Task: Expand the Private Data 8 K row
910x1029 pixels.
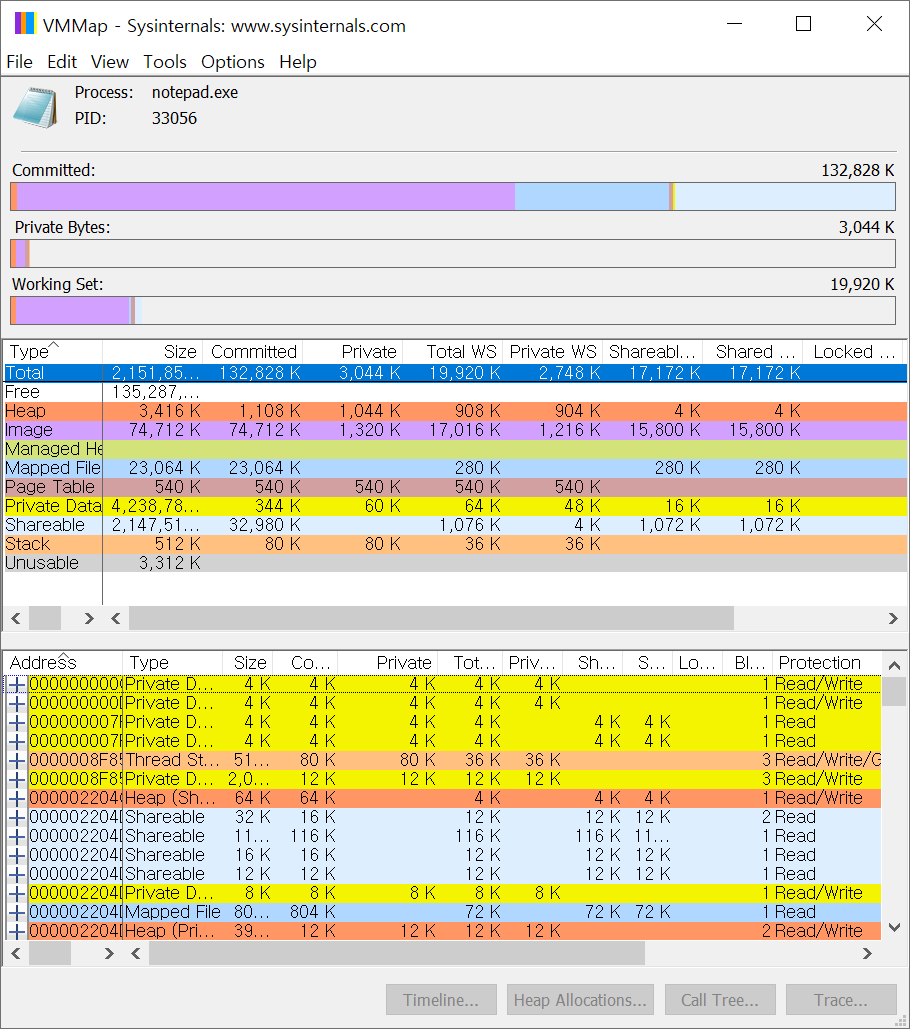Action: coord(17,893)
